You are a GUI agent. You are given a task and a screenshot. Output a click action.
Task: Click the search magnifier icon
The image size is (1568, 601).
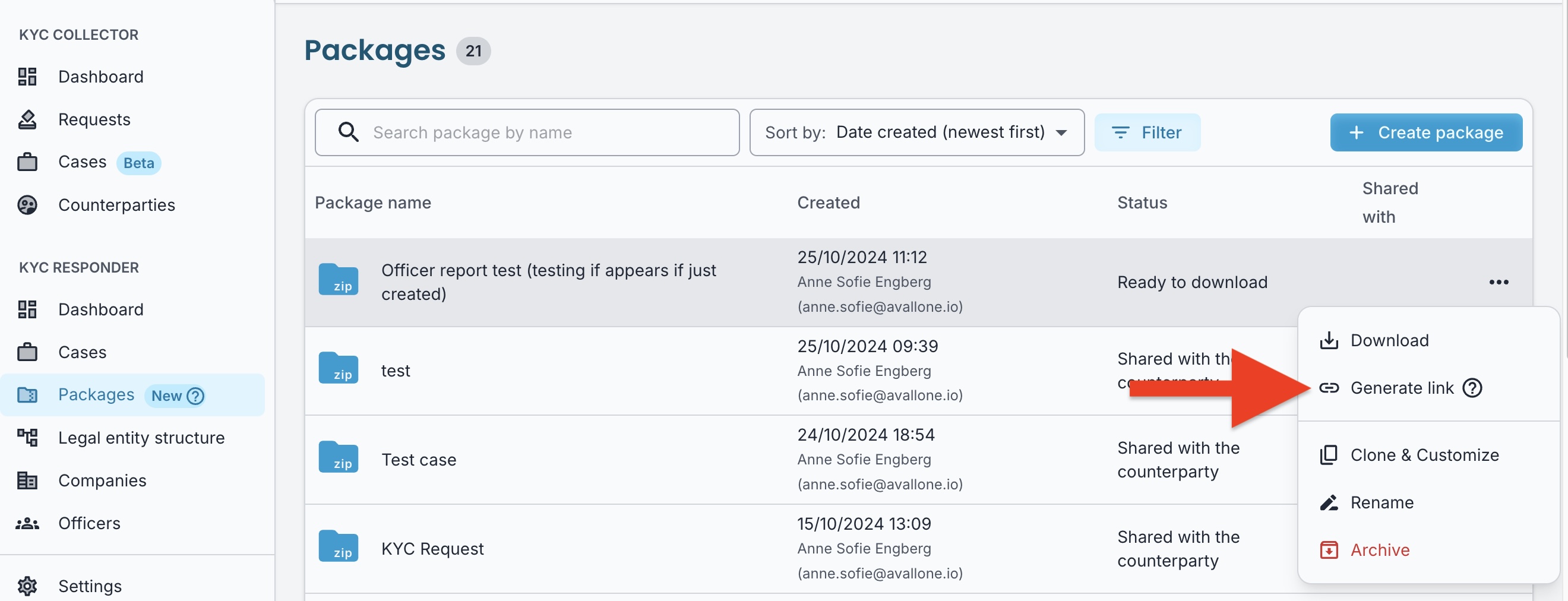point(348,132)
